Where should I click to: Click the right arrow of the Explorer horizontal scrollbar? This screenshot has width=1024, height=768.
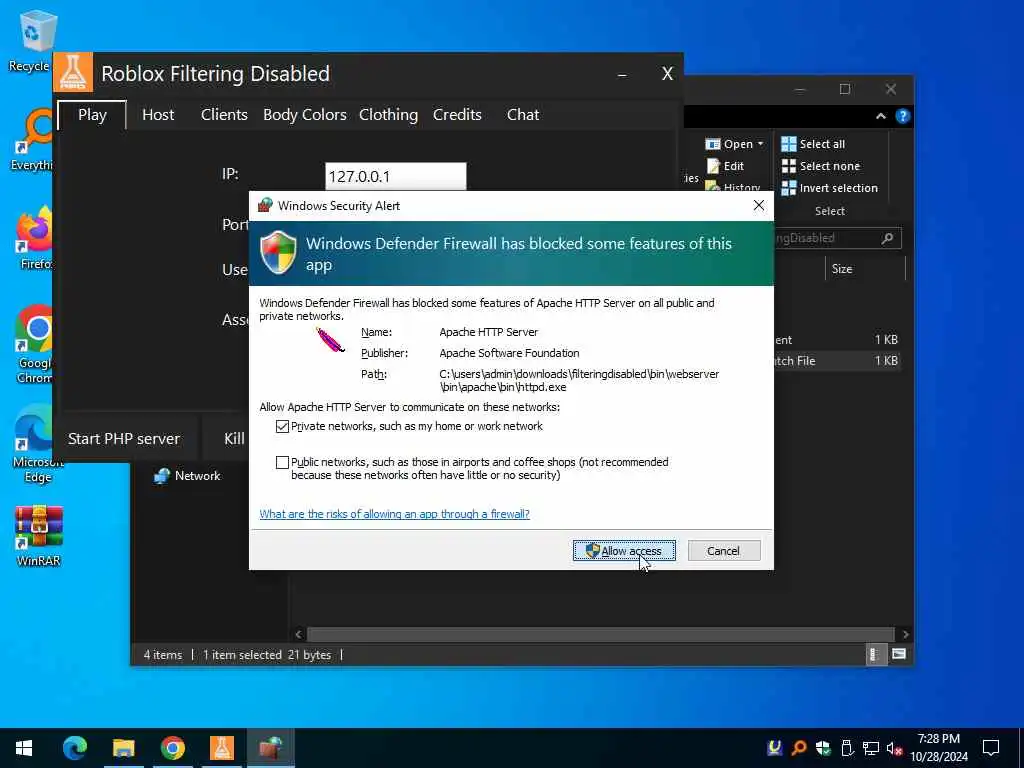coord(905,634)
